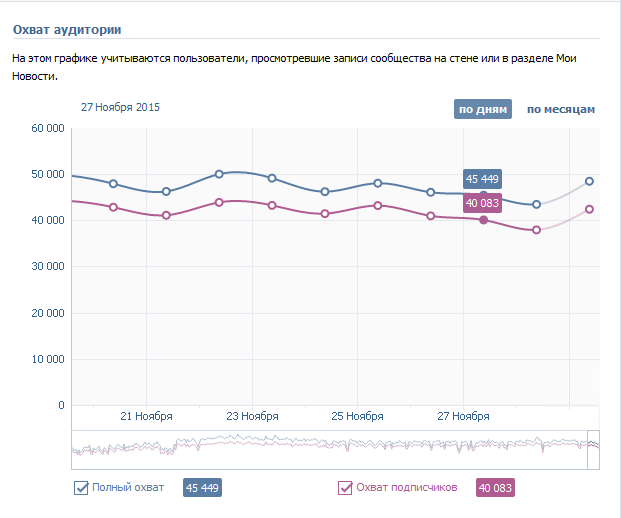The image size is (621, 518).
Task: Toggle the "Полный охват" checkbox
Action: (82, 488)
